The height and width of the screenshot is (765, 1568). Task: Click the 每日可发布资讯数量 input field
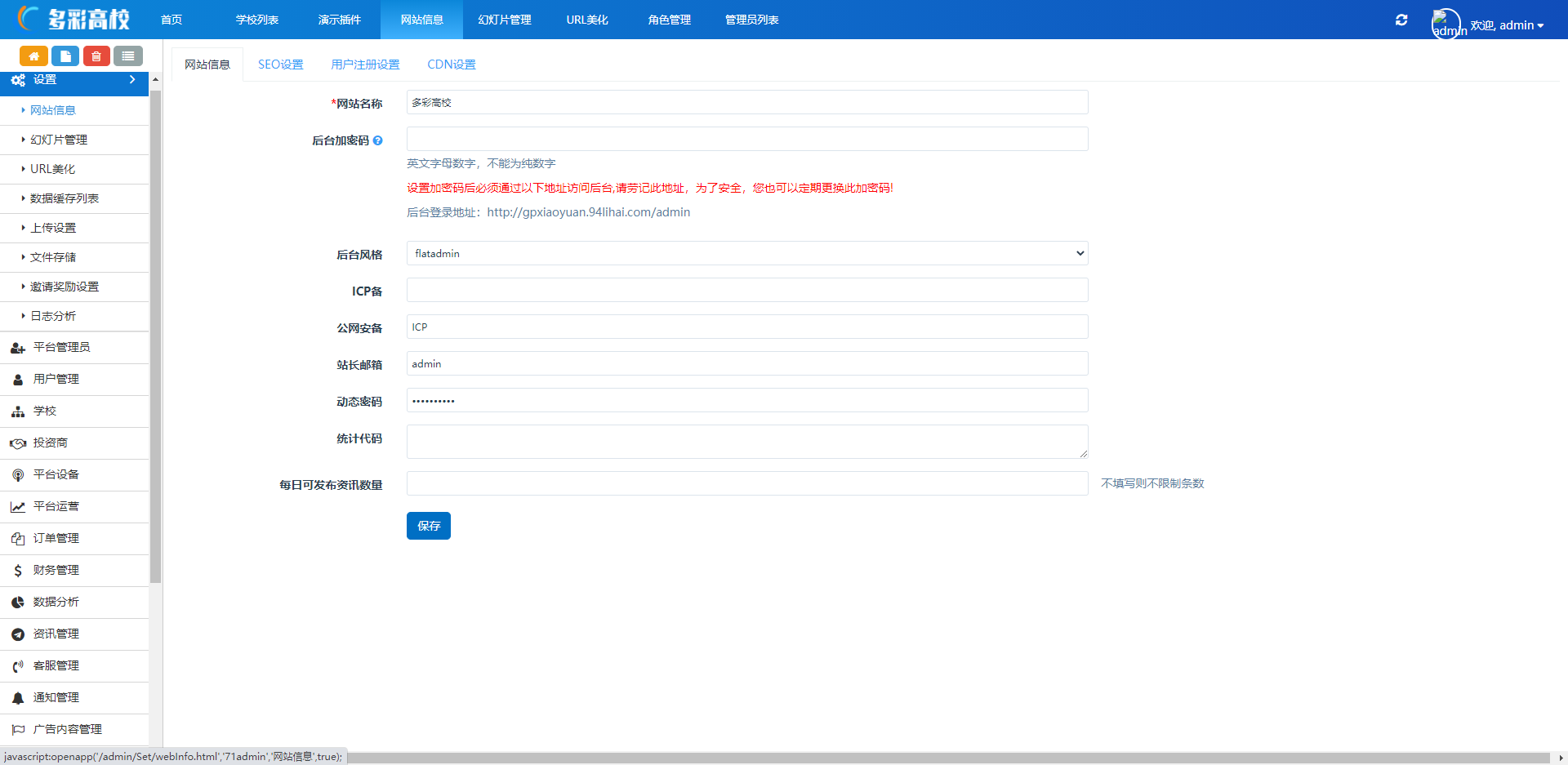(747, 483)
